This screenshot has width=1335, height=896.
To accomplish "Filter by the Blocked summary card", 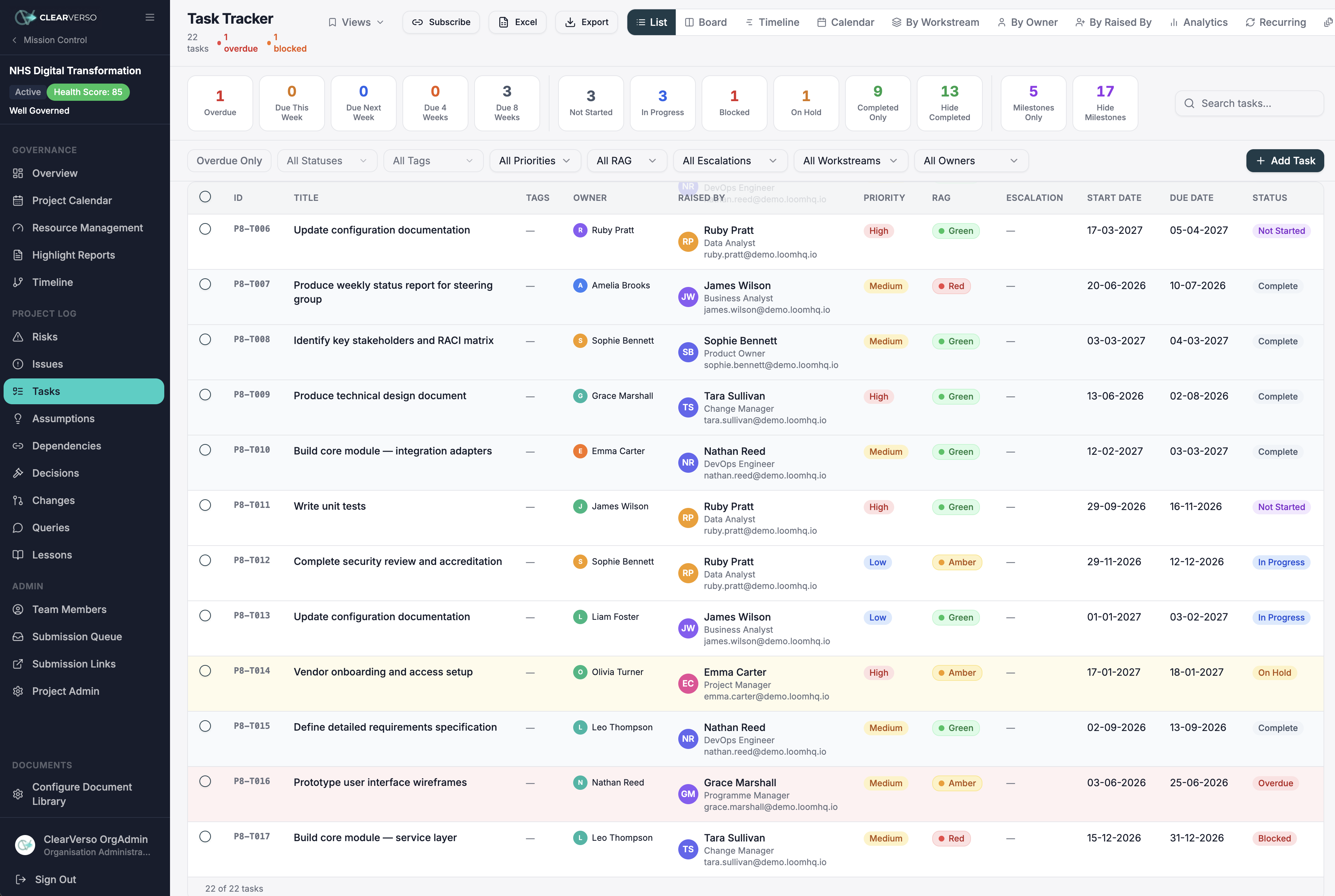I will 734,103.
